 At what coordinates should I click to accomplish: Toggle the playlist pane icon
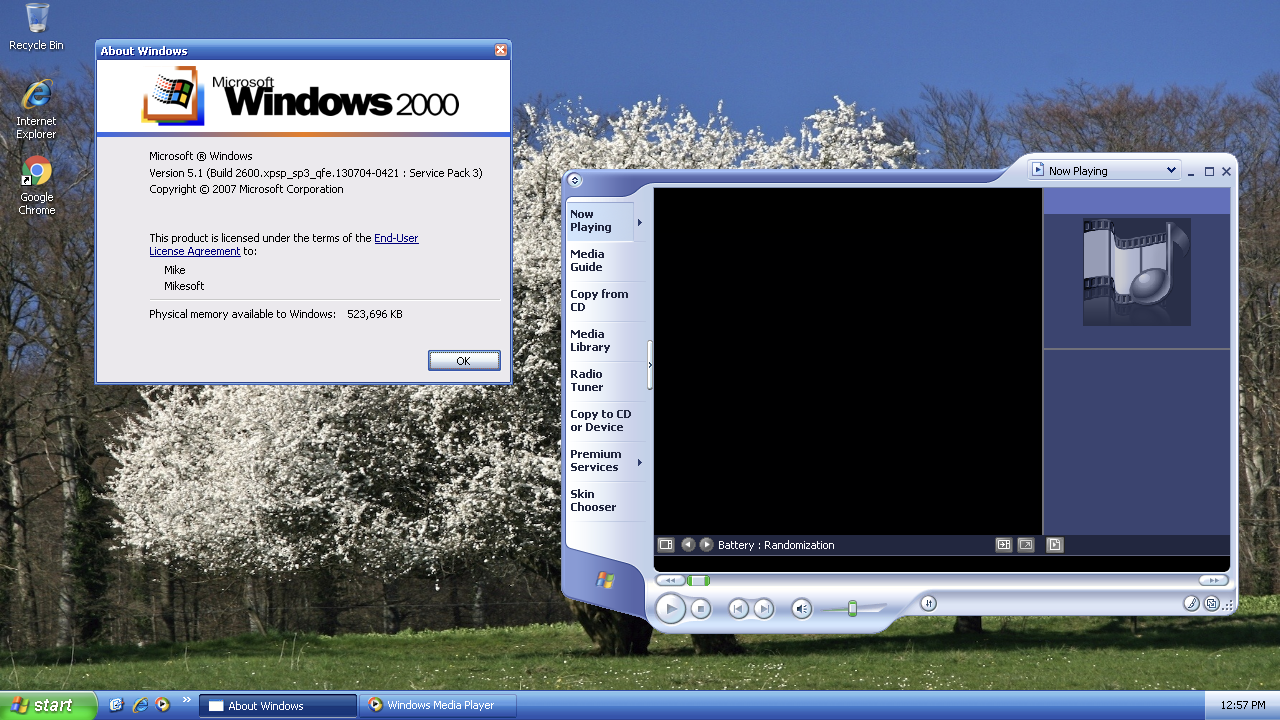(1055, 545)
